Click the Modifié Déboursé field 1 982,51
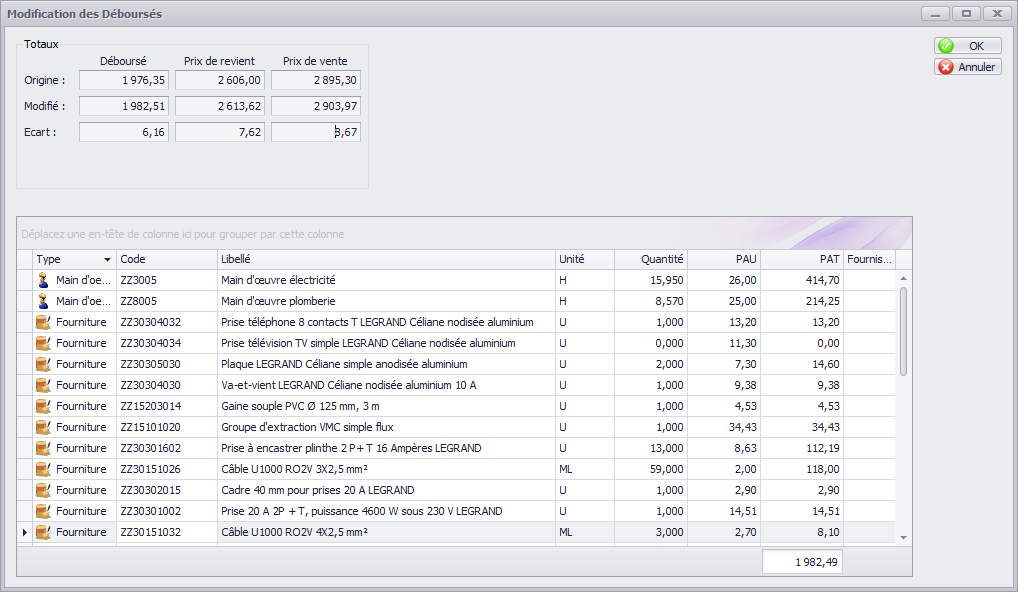The image size is (1018, 592). click(124, 106)
